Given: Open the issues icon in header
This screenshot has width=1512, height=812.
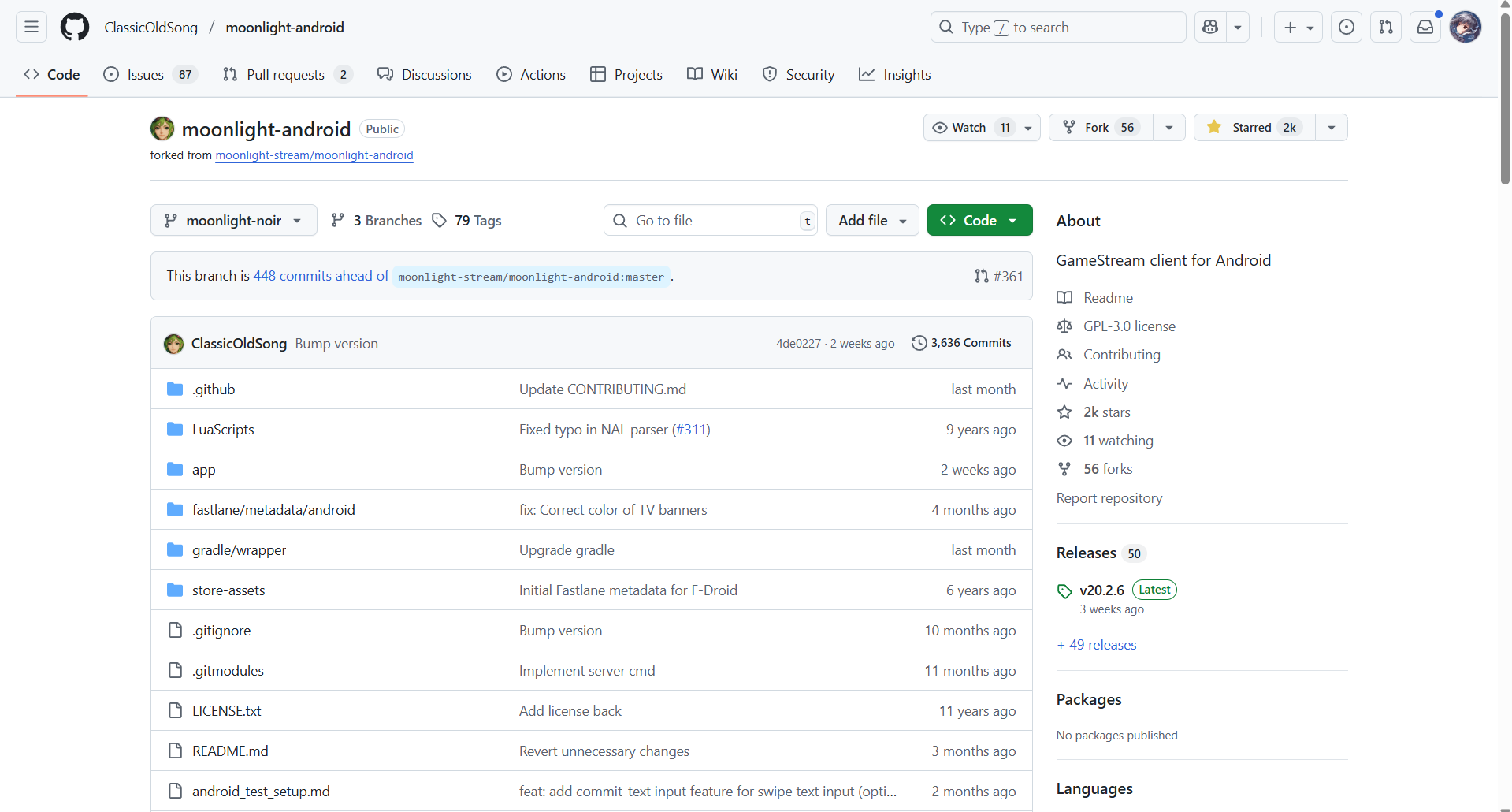Looking at the screenshot, I should pos(1347,28).
